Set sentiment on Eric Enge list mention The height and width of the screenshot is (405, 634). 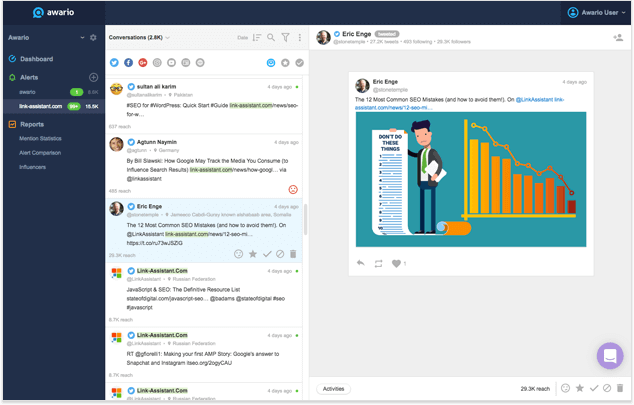coord(239,254)
